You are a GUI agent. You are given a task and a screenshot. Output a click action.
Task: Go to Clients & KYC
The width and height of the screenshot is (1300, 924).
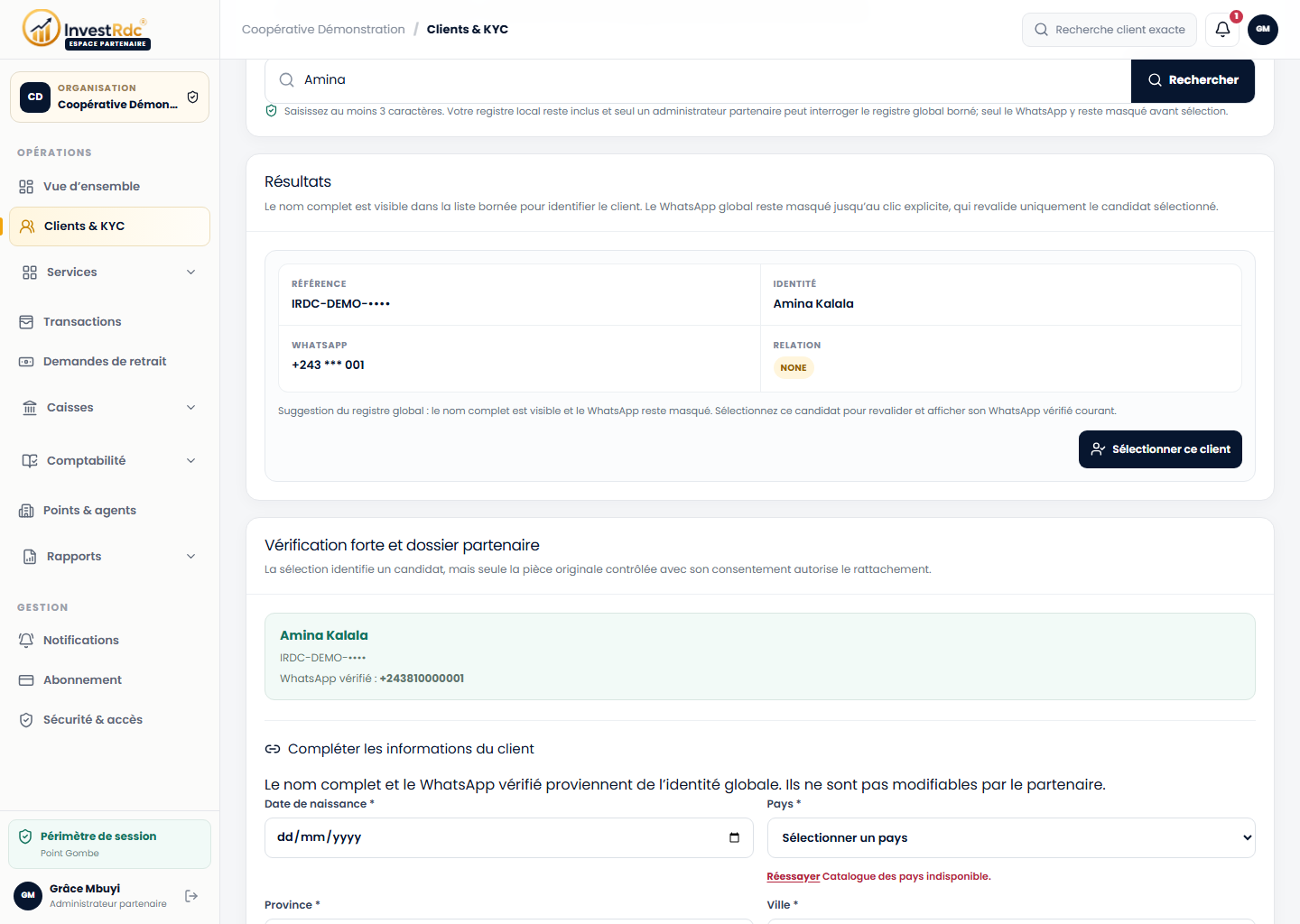[x=109, y=226]
